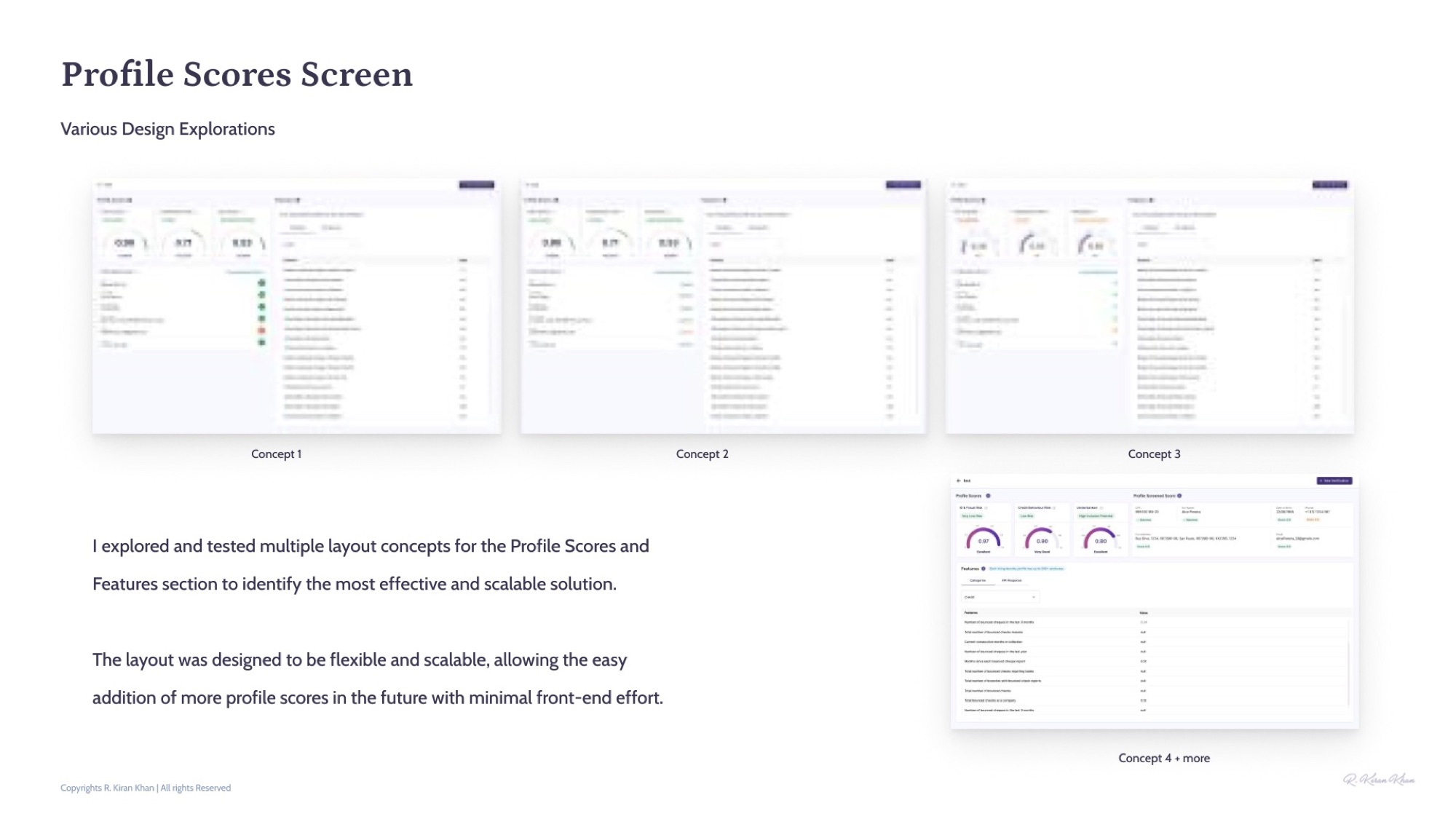
Task: Click the Concept 2 thumbnail
Action: (x=724, y=306)
